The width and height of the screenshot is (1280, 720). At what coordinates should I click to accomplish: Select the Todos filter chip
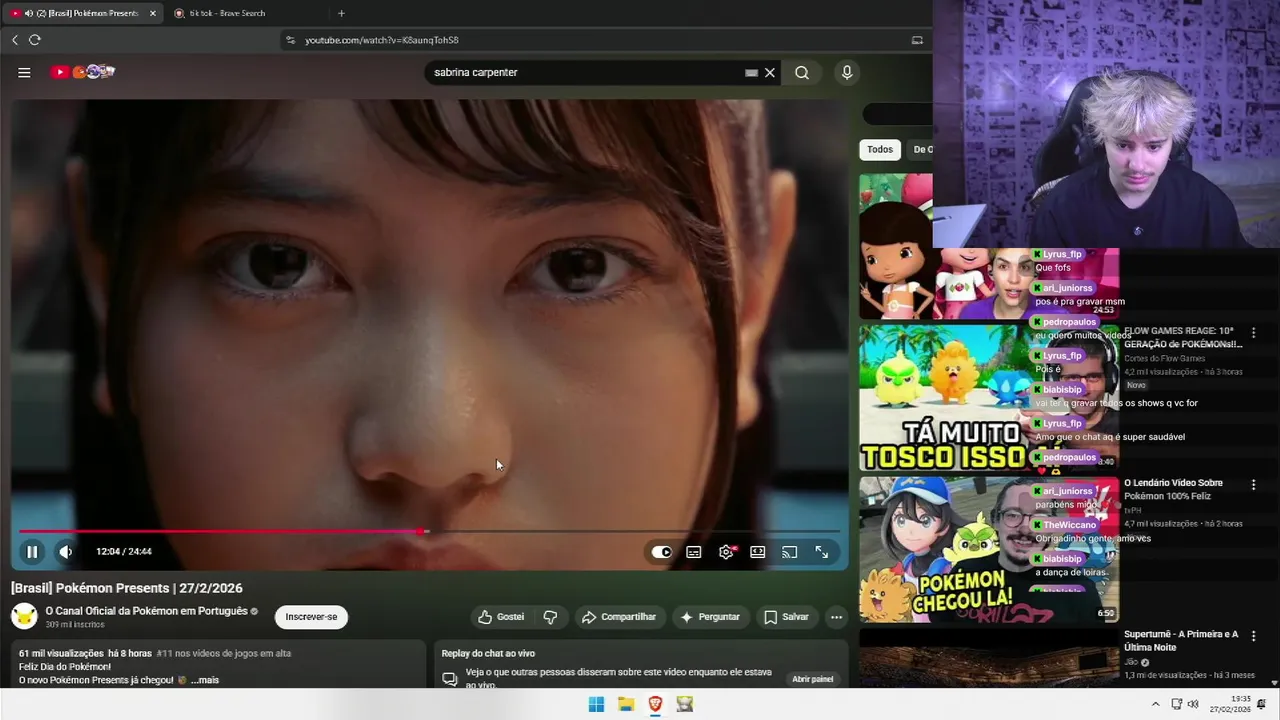click(x=880, y=150)
